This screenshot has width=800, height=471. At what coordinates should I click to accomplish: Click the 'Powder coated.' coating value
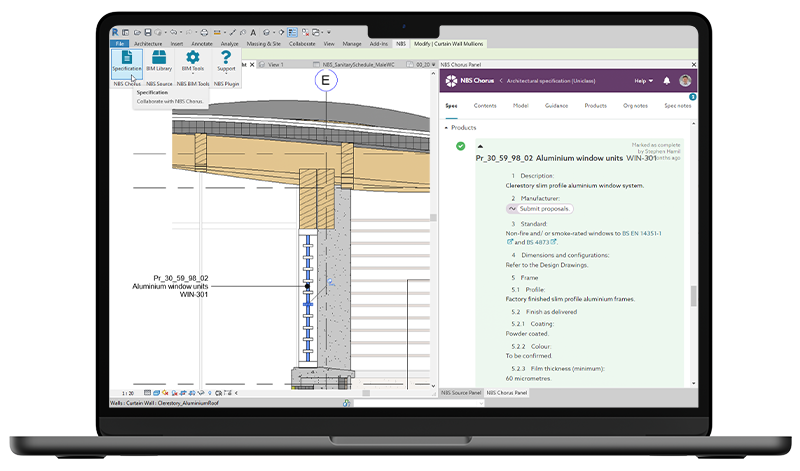527,334
